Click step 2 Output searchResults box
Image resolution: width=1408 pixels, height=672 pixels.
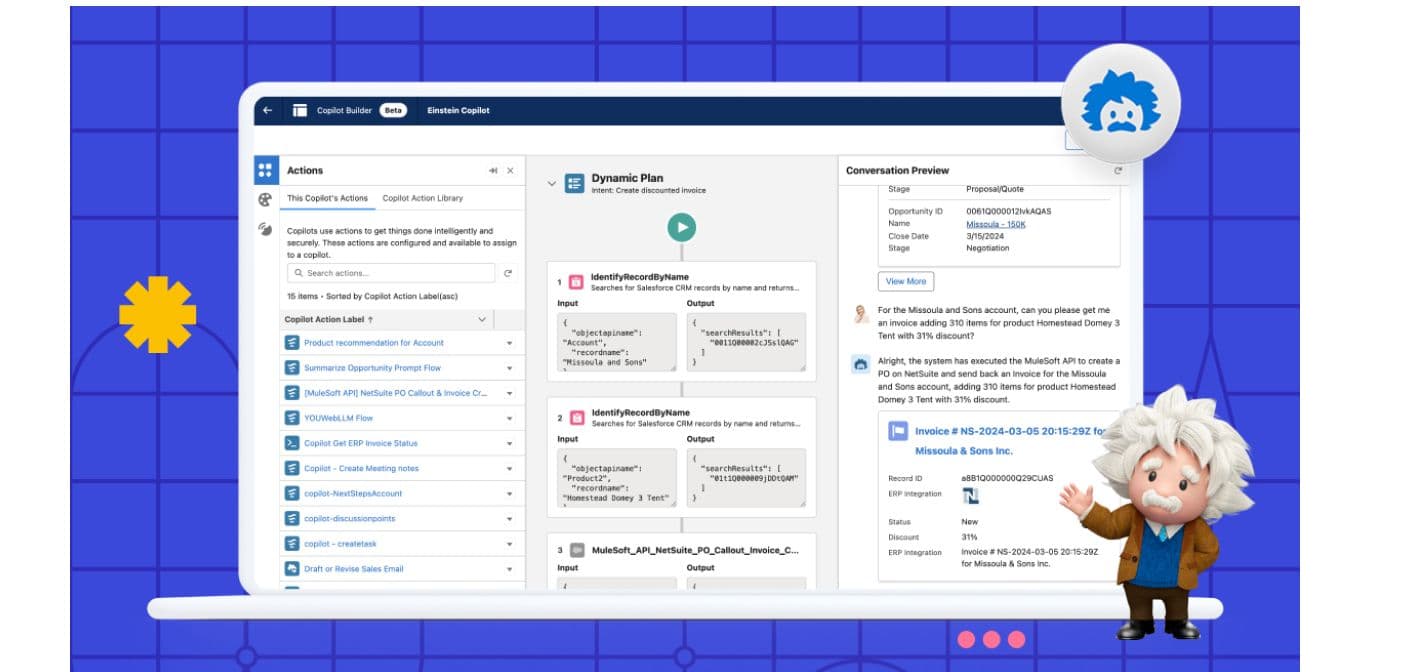click(x=746, y=478)
